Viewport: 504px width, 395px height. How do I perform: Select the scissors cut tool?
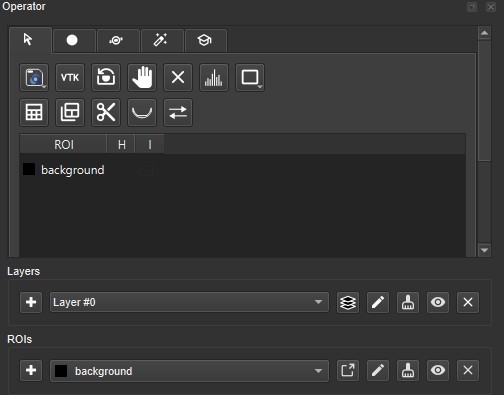pyautogui.click(x=106, y=112)
